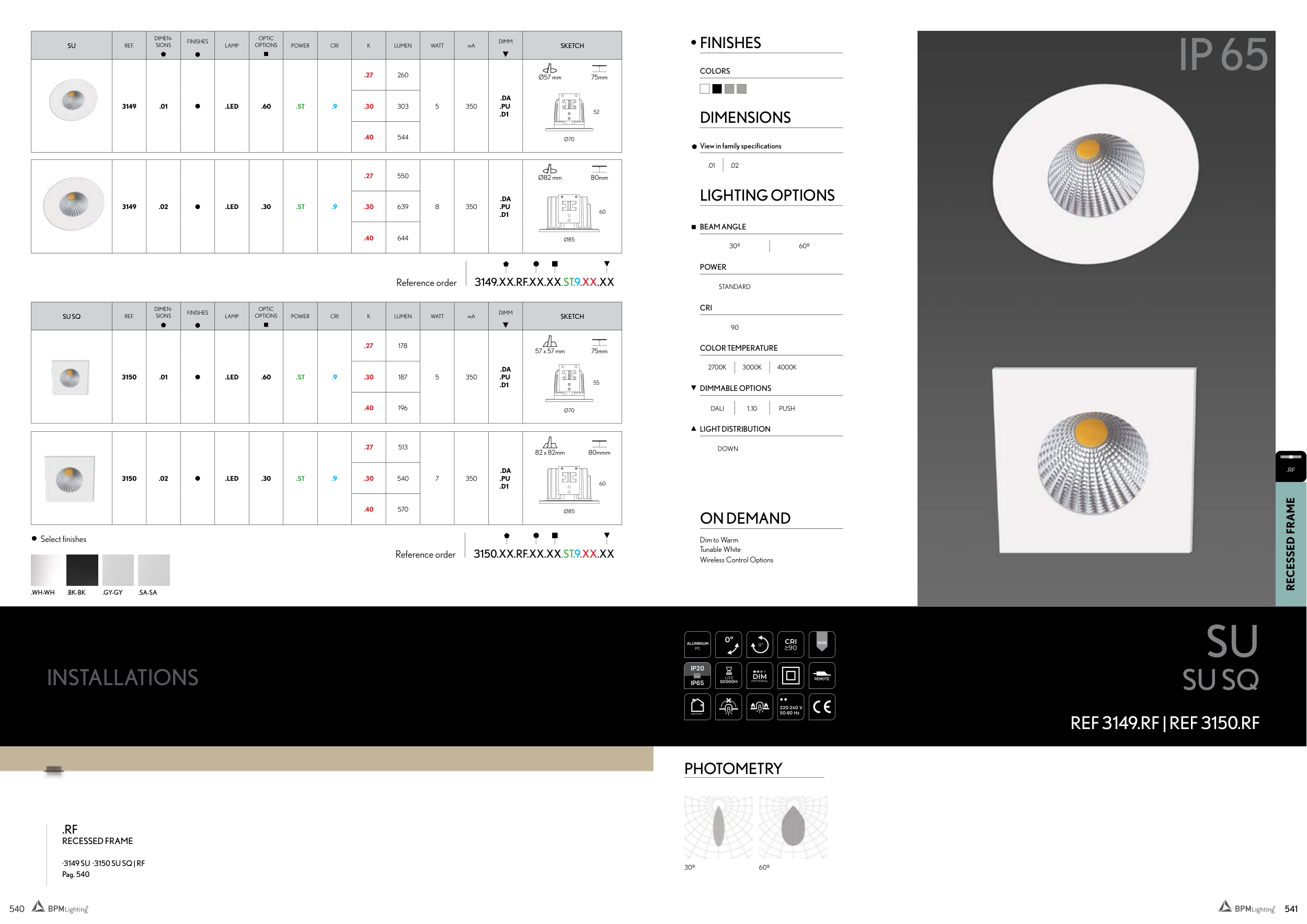Select the black color swatch under Colors

point(717,89)
